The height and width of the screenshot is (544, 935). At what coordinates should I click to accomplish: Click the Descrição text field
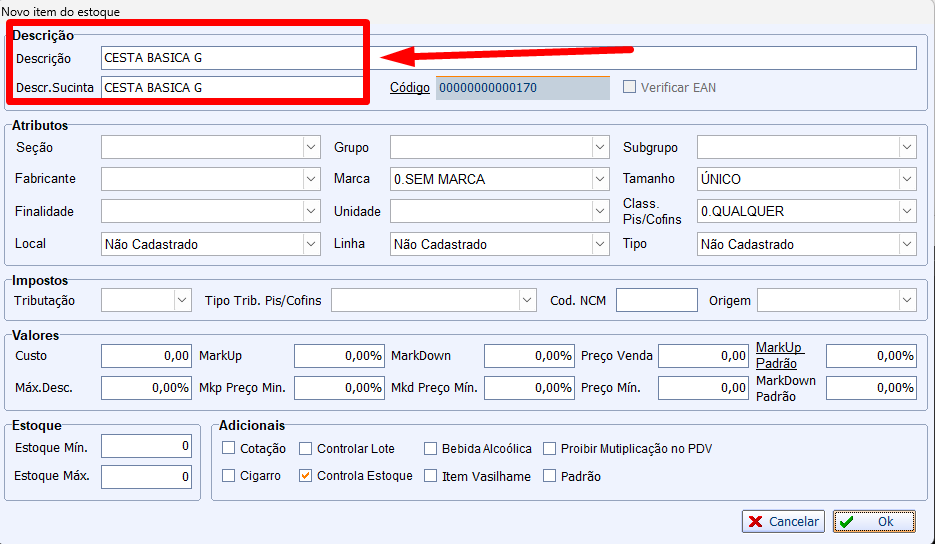[508, 58]
